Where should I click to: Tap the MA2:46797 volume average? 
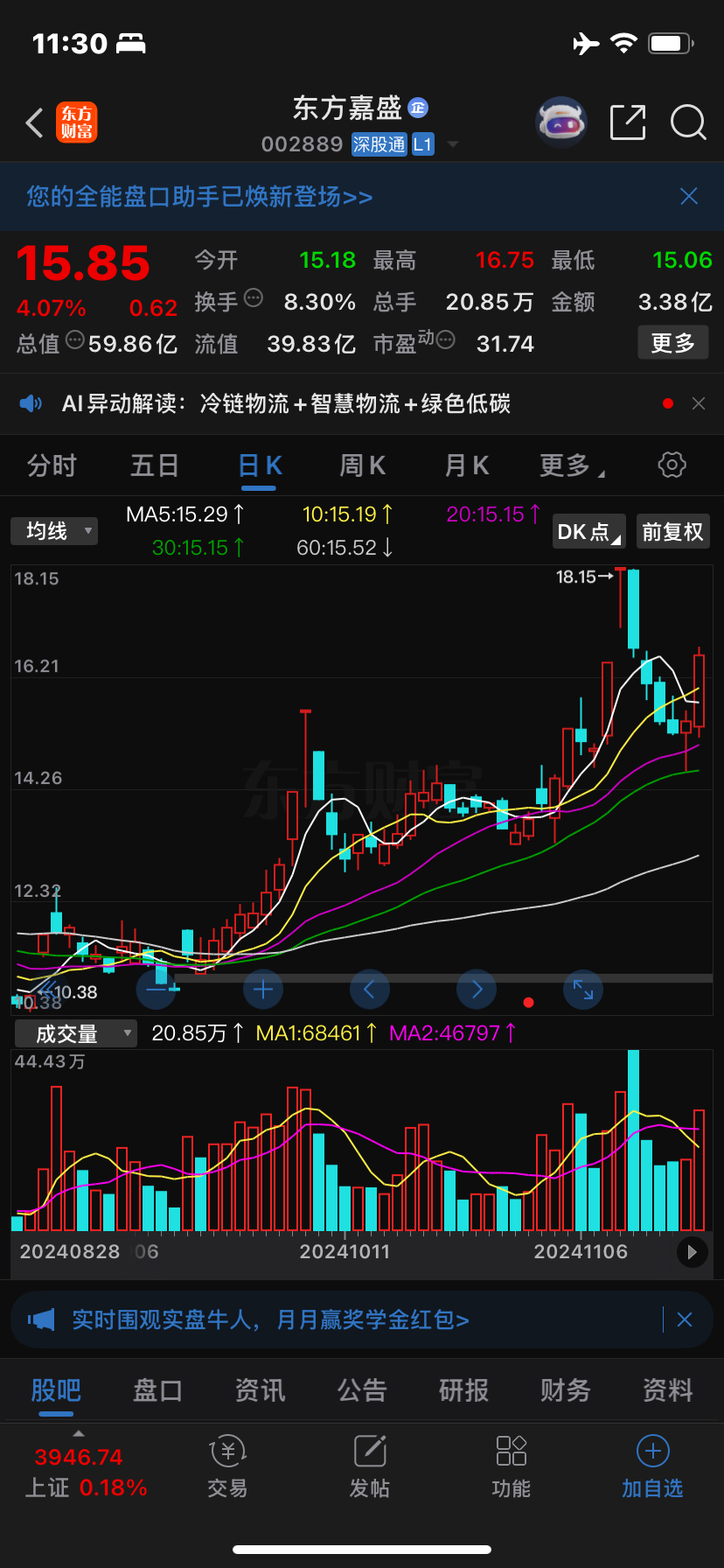pyautogui.click(x=453, y=1033)
